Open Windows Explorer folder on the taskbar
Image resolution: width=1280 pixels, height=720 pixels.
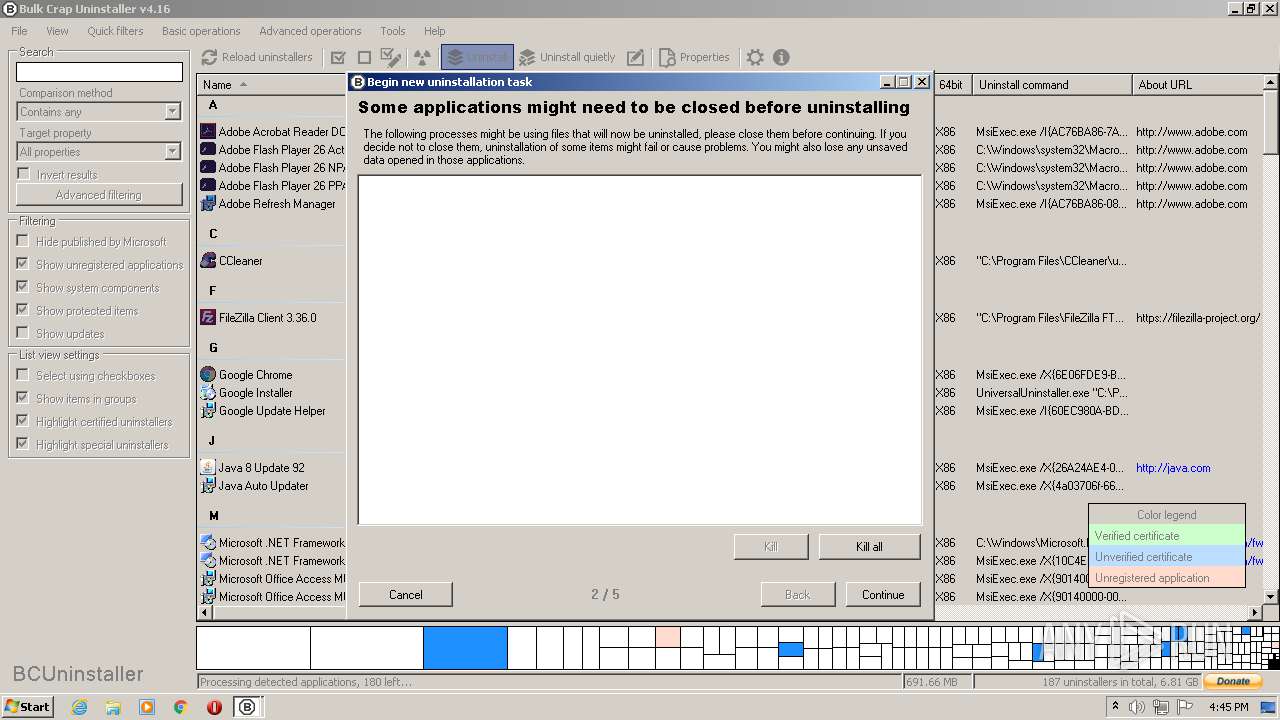point(113,707)
